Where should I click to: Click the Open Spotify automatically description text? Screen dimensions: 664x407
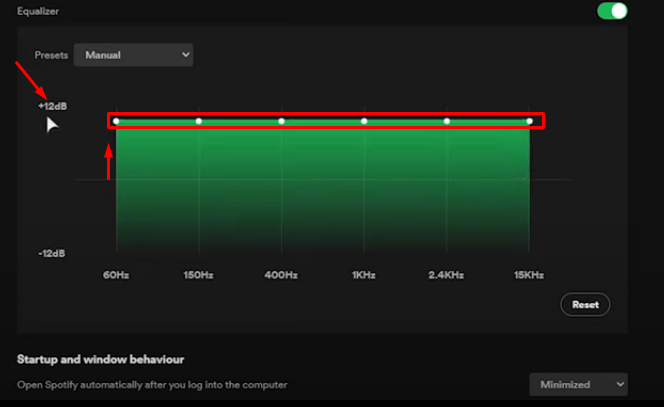pos(152,385)
